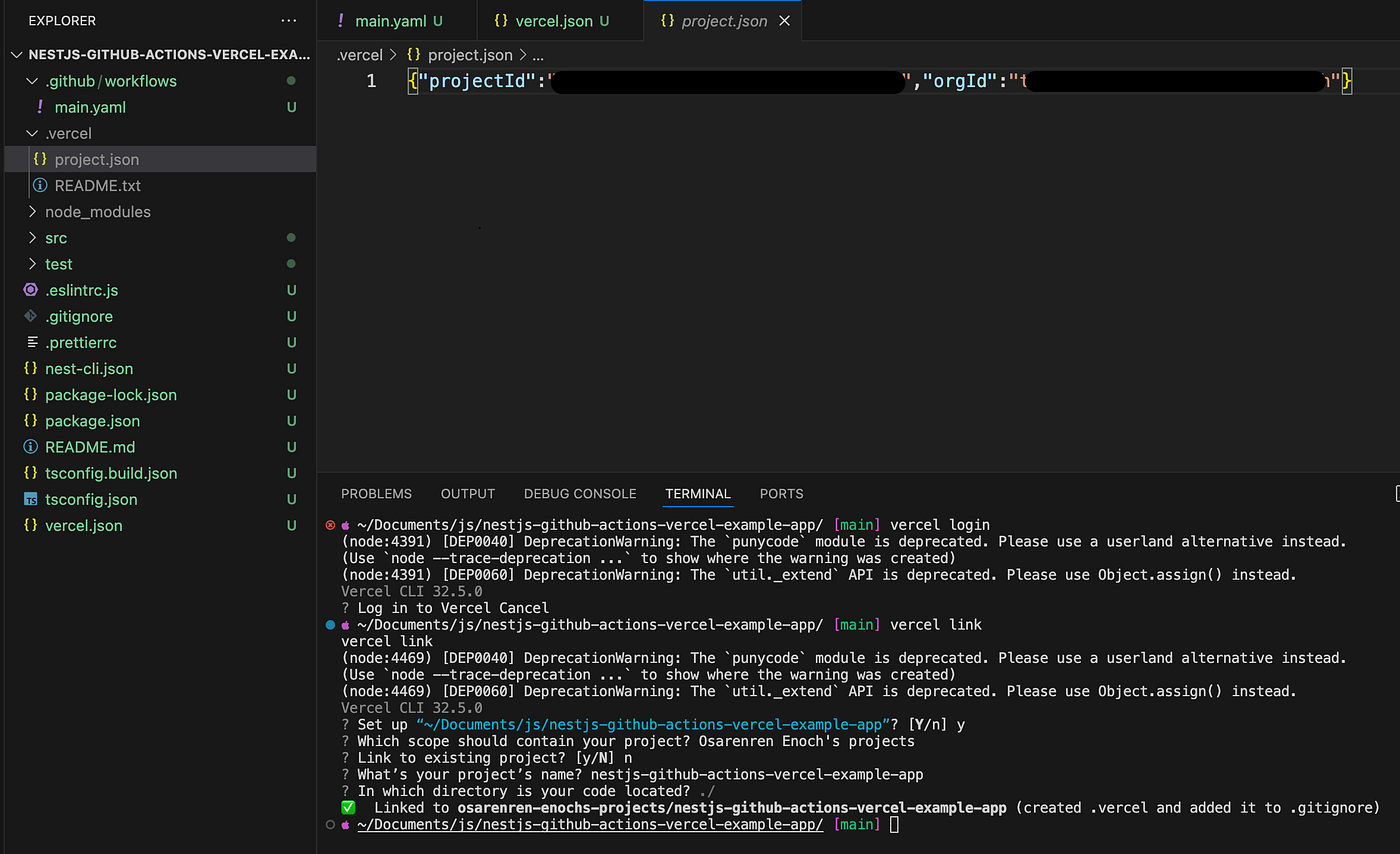Open the README.txt file name in Explorer
The image size is (1400, 854).
pos(98,185)
